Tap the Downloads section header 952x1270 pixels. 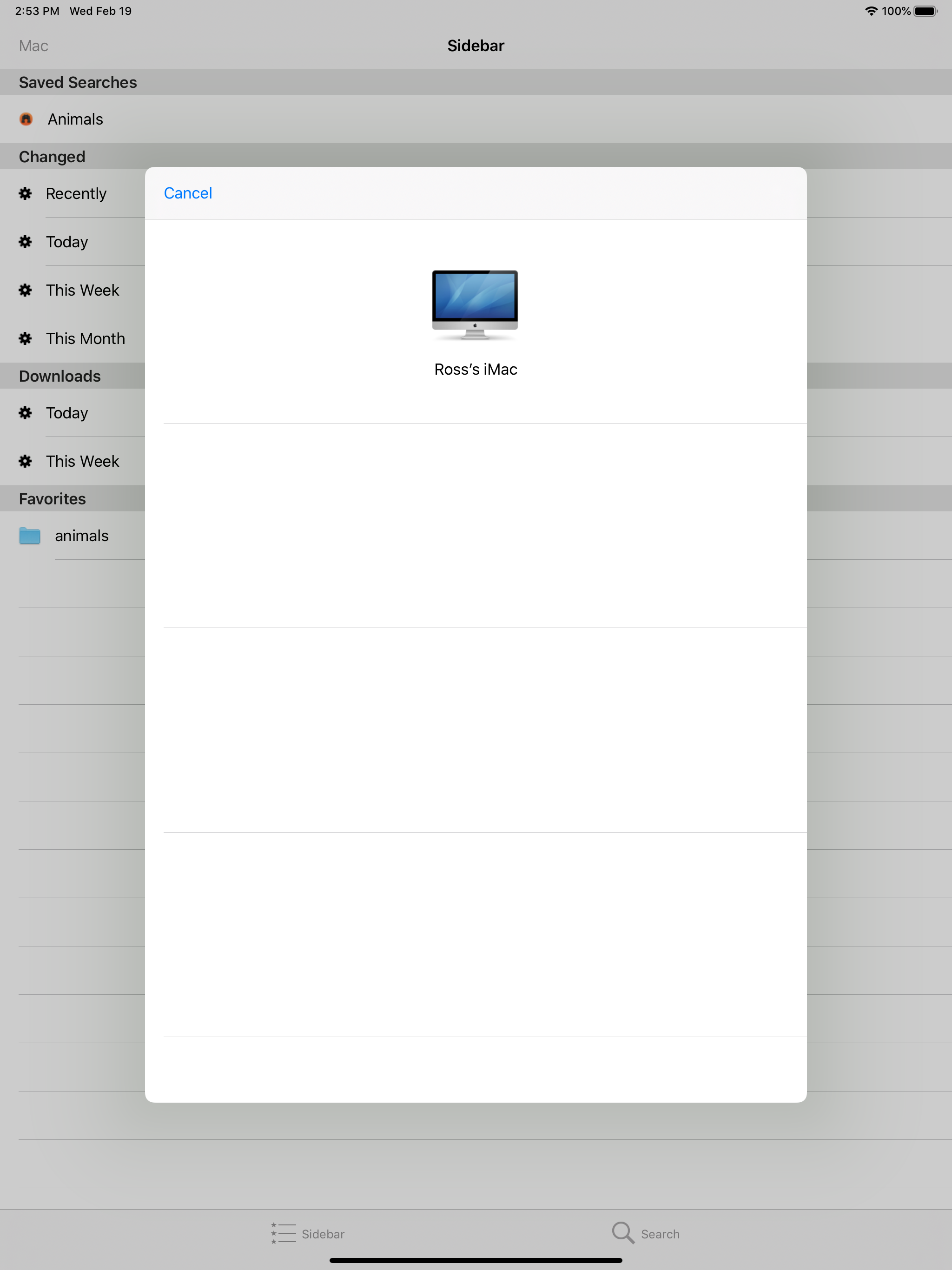pyautogui.click(x=59, y=376)
